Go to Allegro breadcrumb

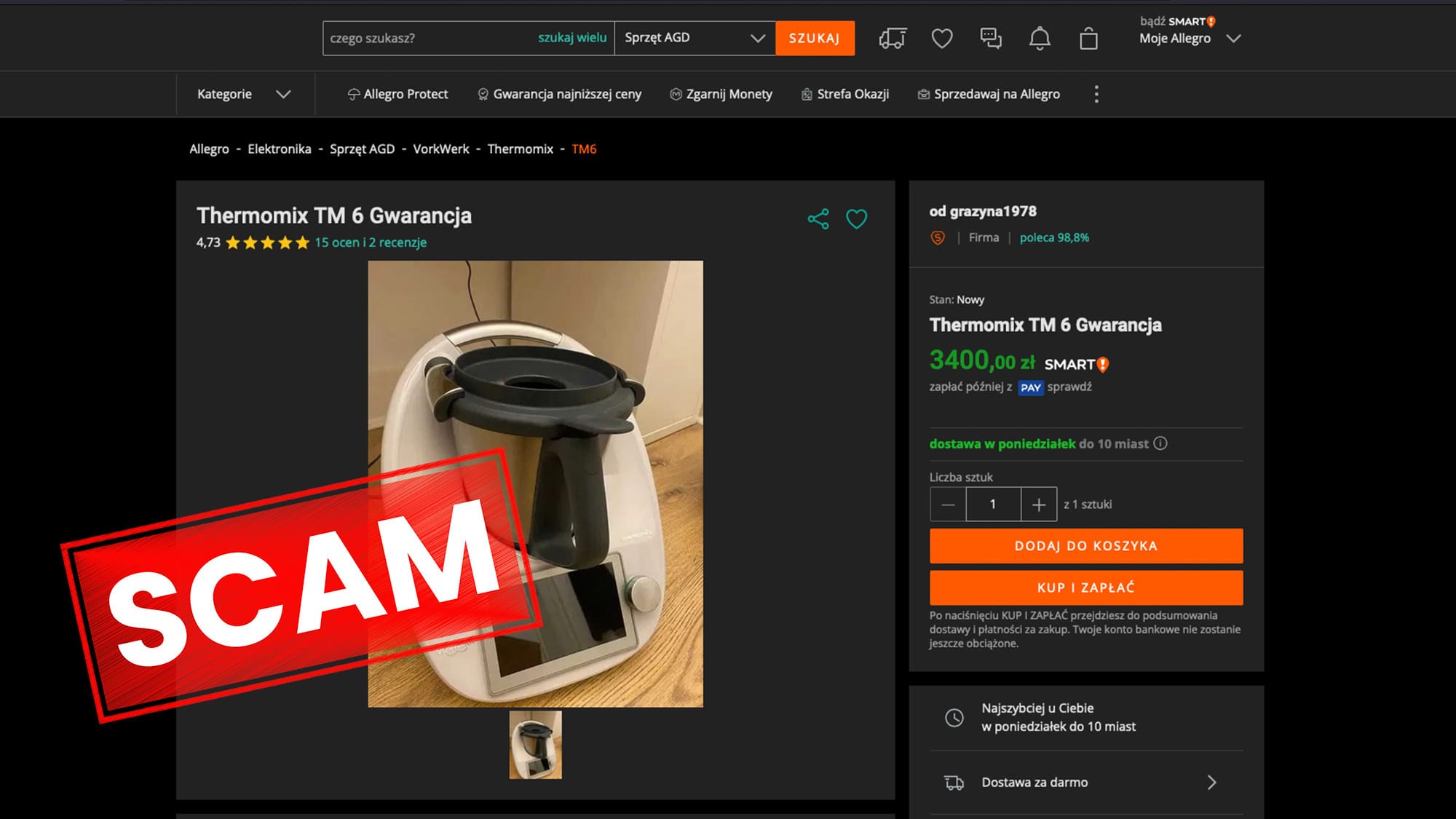click(x=209, y=149)
